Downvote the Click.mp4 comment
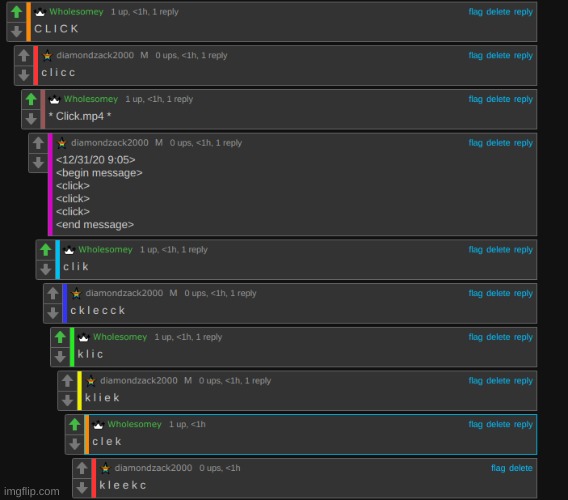The width and height of the screenshot is (568, 500). [31, 119]
